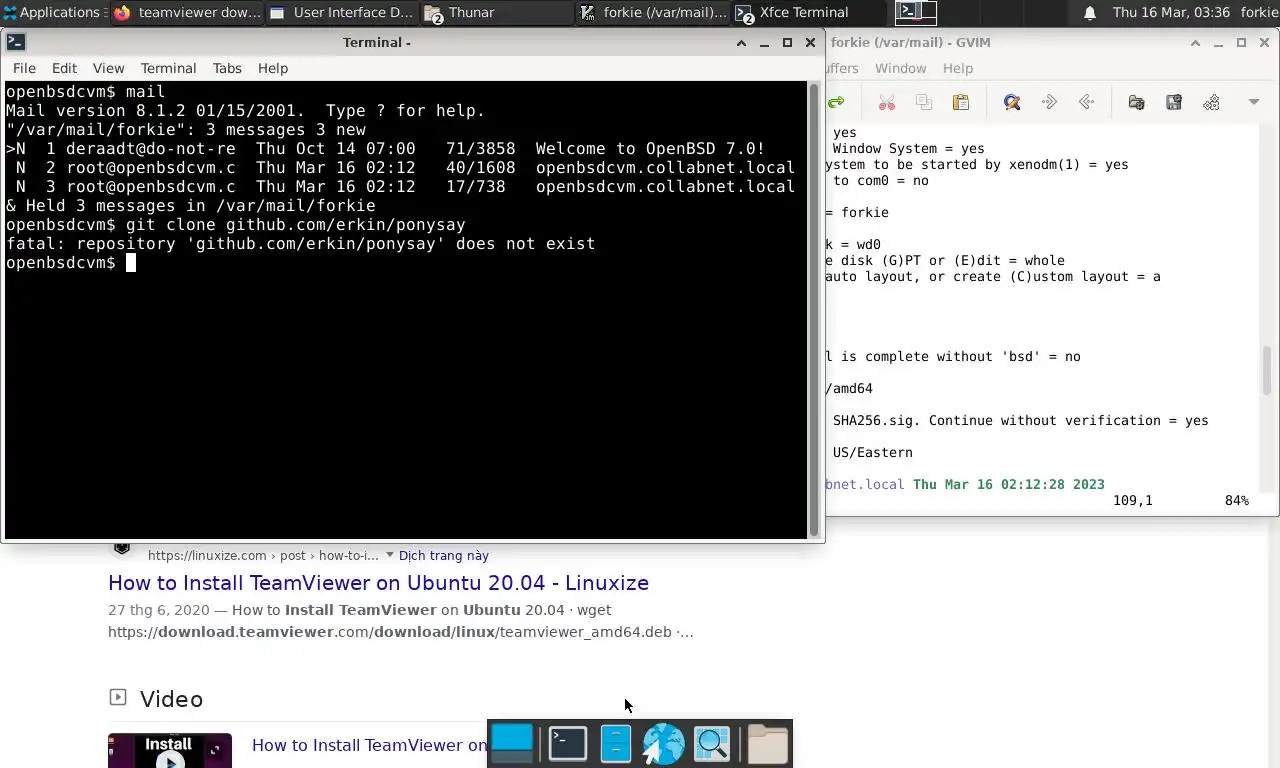Open the Edit menu in Terminal

64,68
